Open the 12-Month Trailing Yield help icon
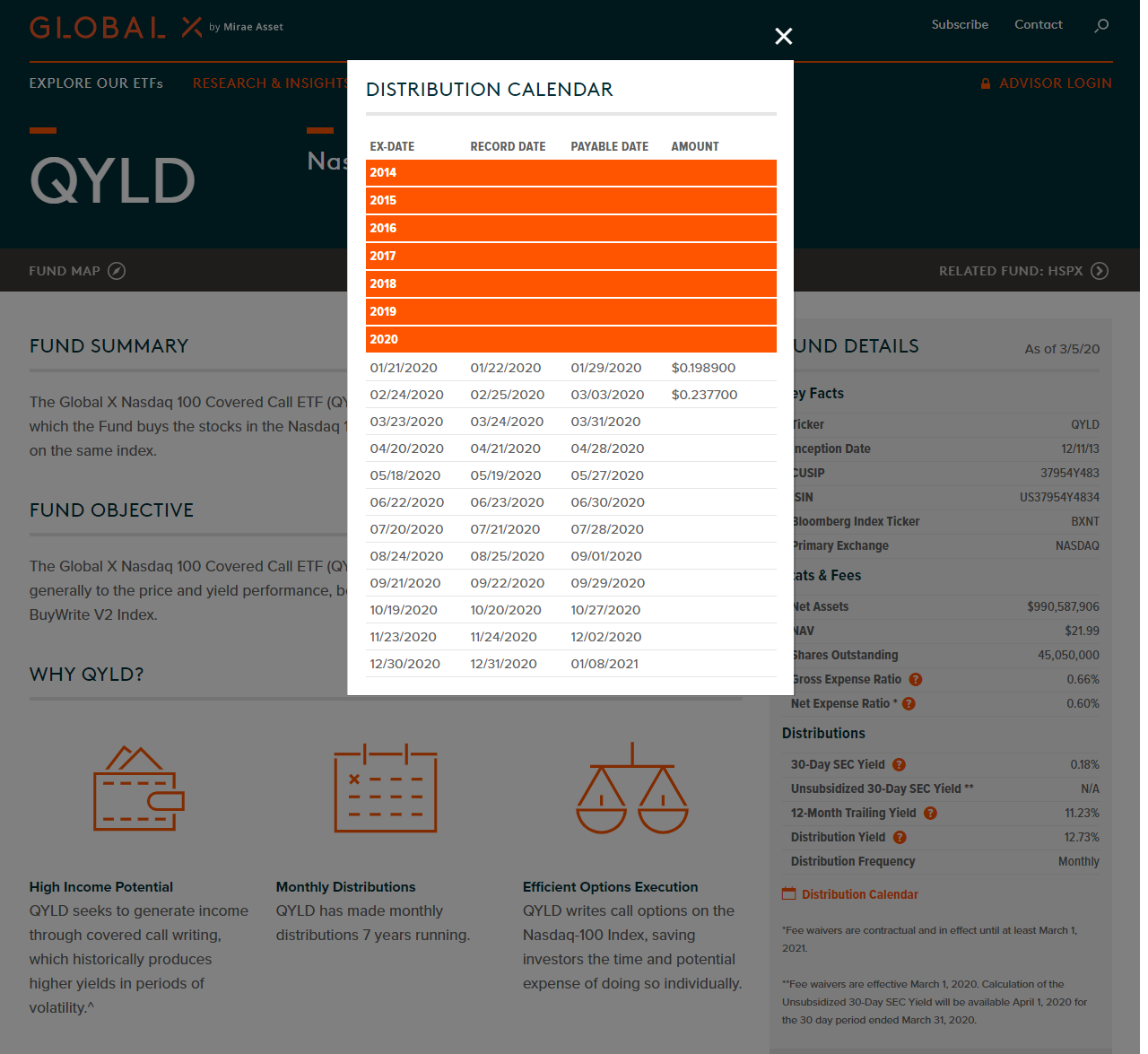Image resolution: width=1148 pixels, height=1054 pixels. pyautogui.click(x=930, y=814)
